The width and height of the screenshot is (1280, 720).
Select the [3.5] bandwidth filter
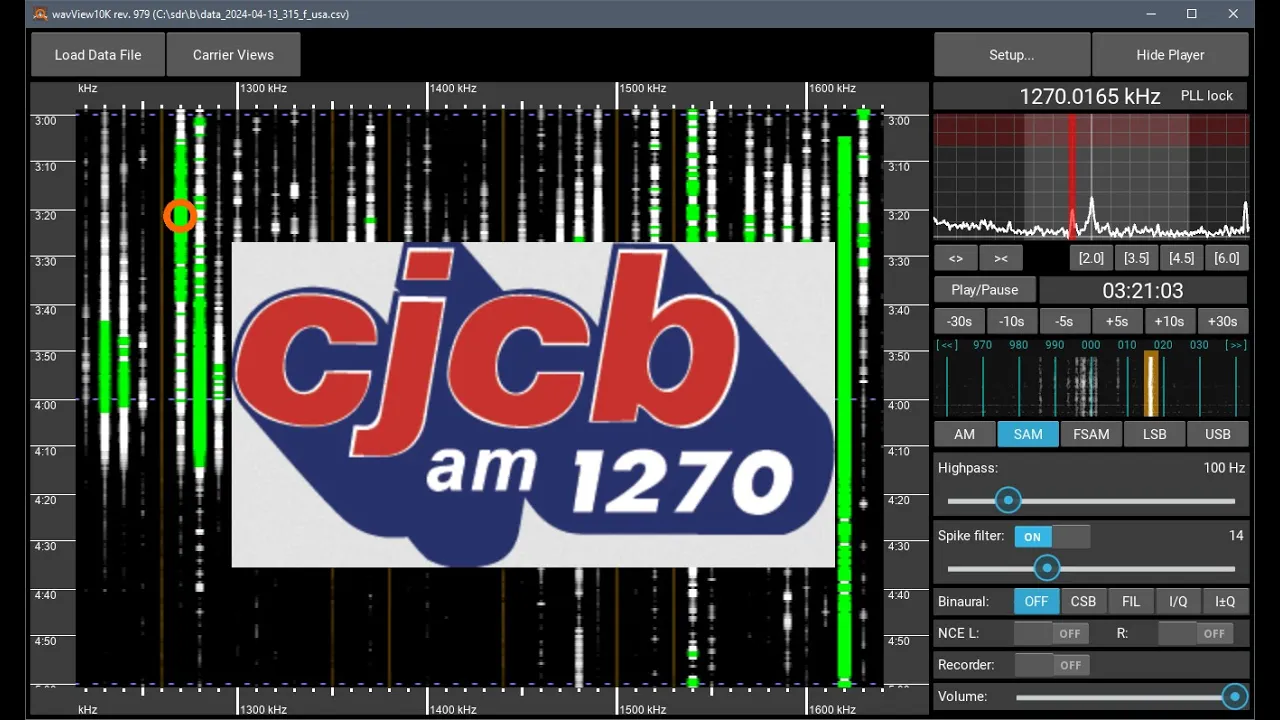(1136, 258)
